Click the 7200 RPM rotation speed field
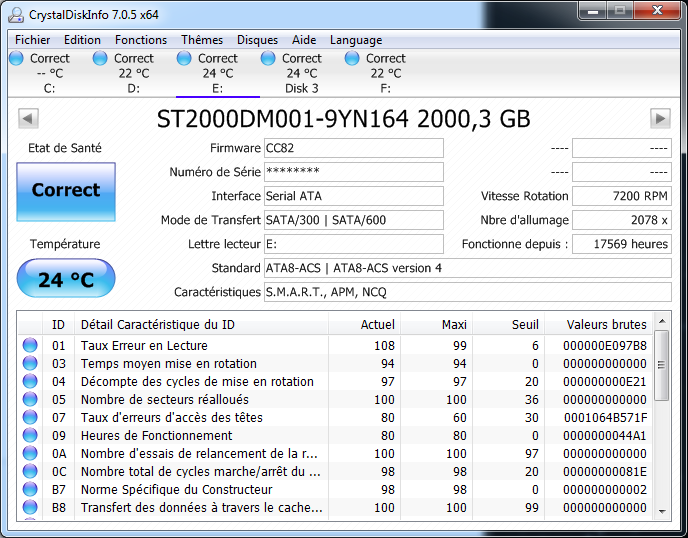Image resolution: width=688 pixels, height=538 pixels. tap(622, 196)
